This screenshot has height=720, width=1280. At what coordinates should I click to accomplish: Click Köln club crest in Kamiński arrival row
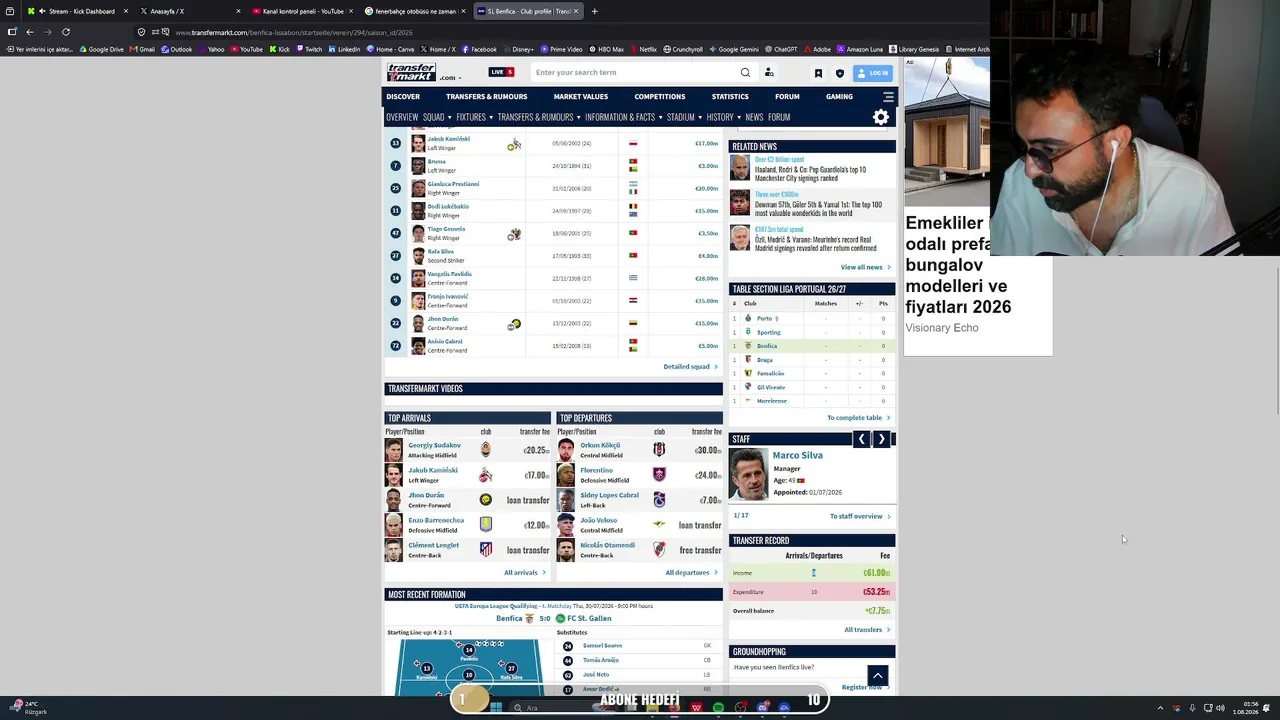(486, 475)
